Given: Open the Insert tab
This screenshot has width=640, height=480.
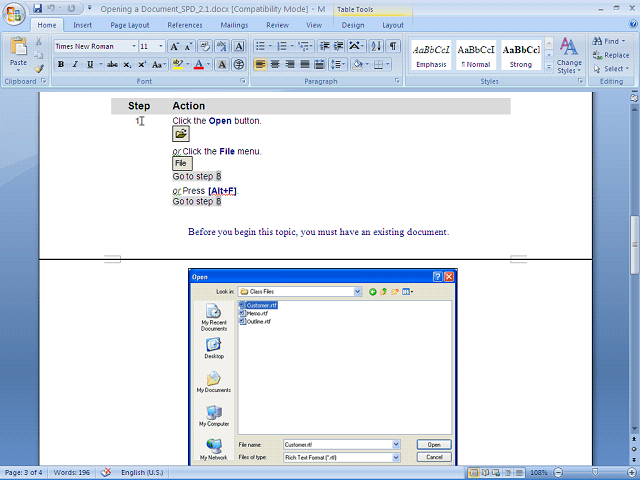Looking at the screenshot, I should tap(82, 25).
